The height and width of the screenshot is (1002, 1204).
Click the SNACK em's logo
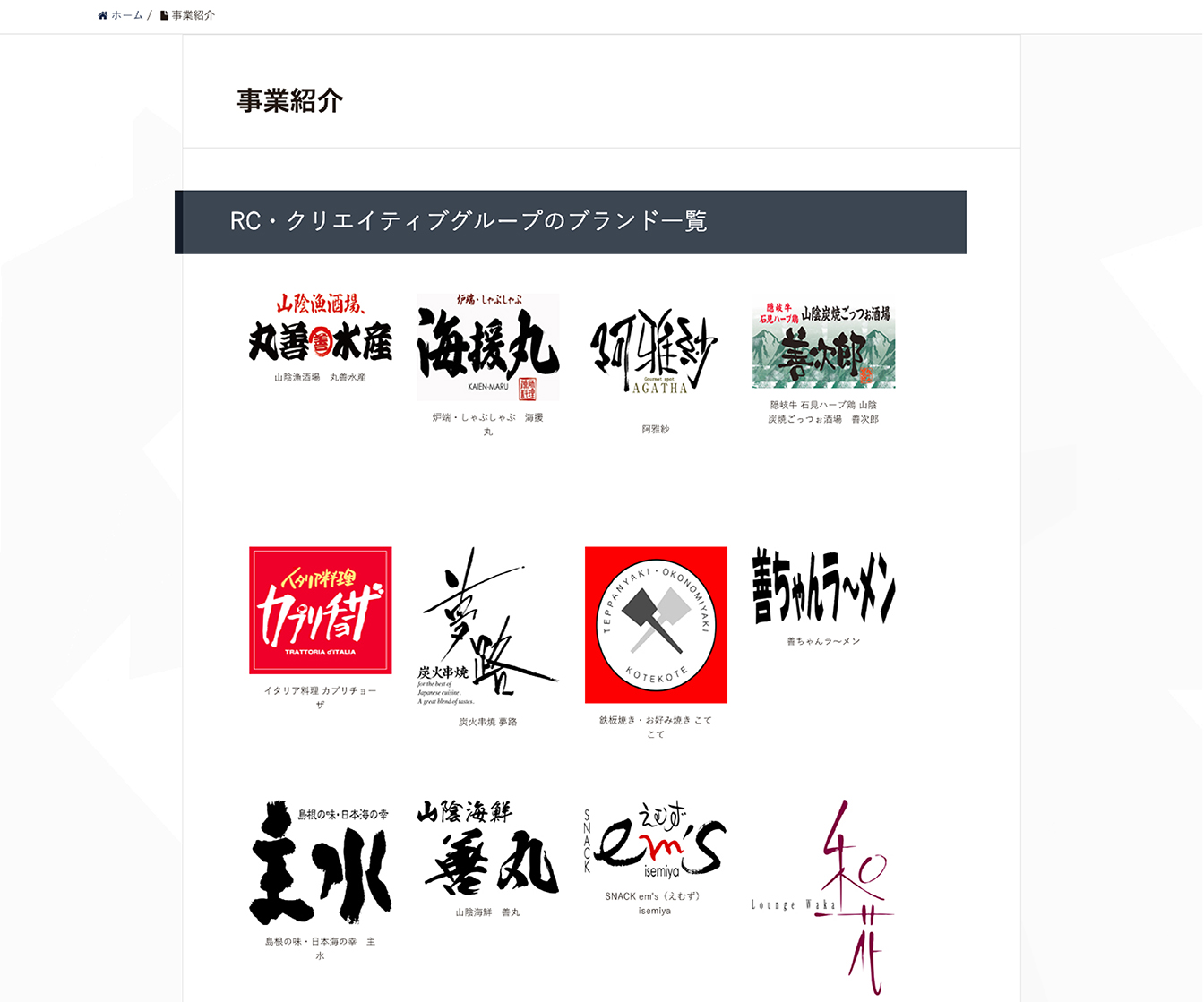pos(656,840)
